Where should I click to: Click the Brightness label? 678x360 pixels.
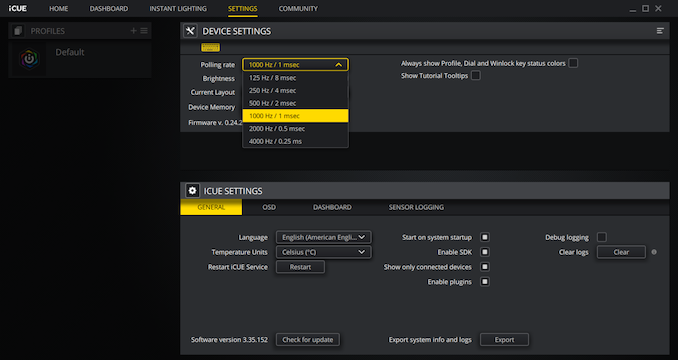pos(219,79)
